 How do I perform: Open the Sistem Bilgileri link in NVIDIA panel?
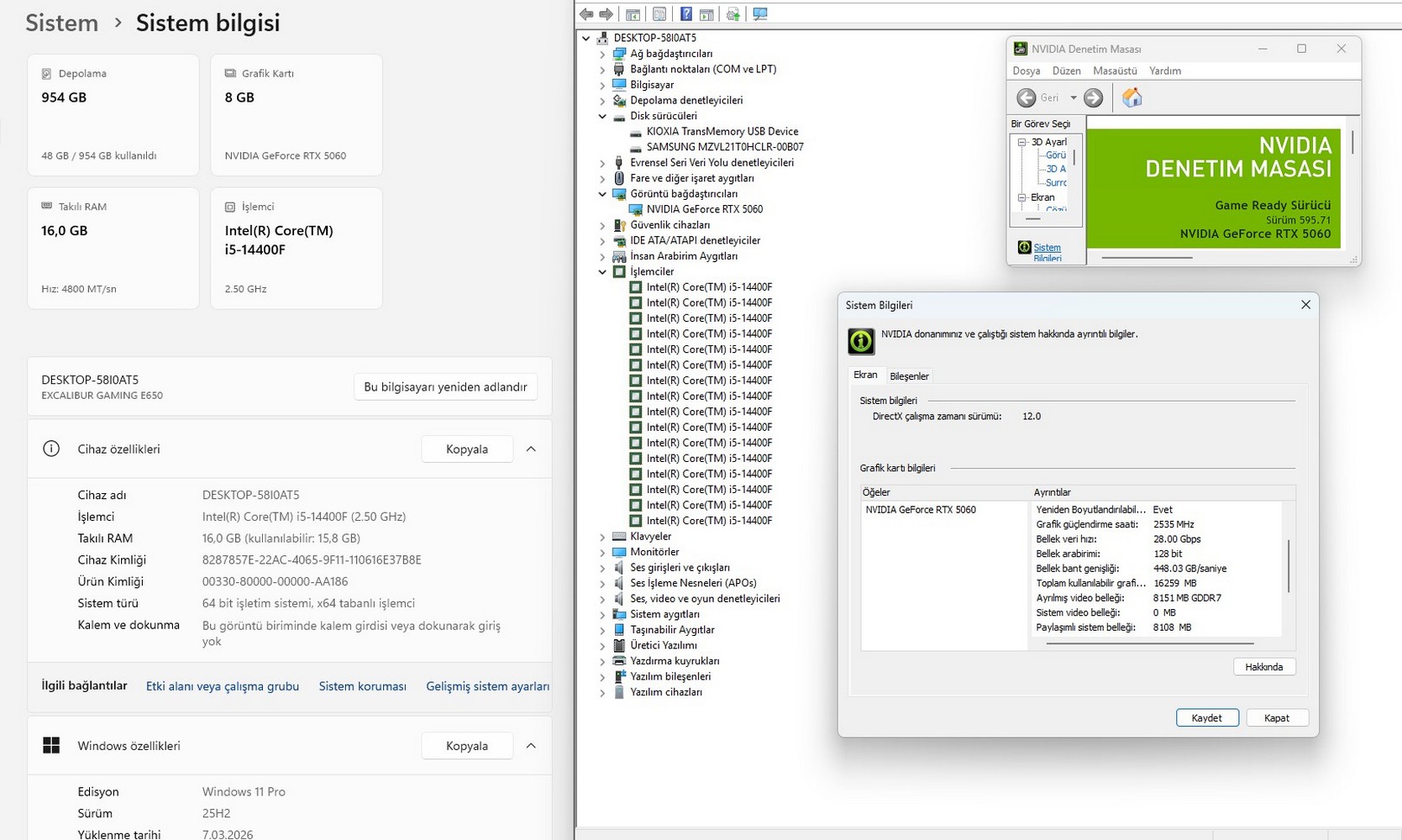[x=1047, y=253]
